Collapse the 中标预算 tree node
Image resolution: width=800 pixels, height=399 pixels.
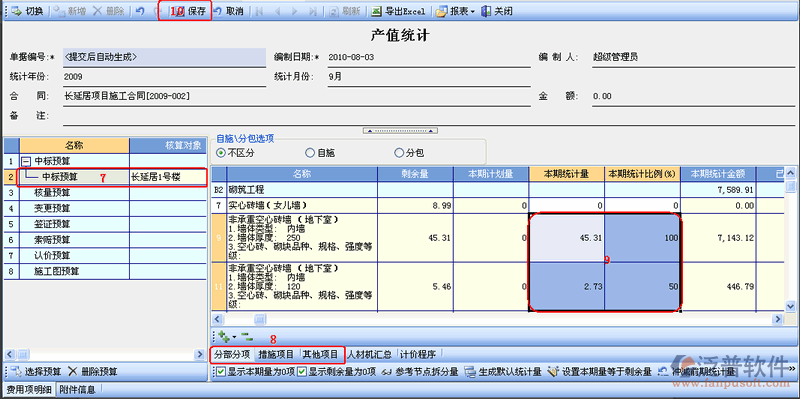[x=26, y=161]
